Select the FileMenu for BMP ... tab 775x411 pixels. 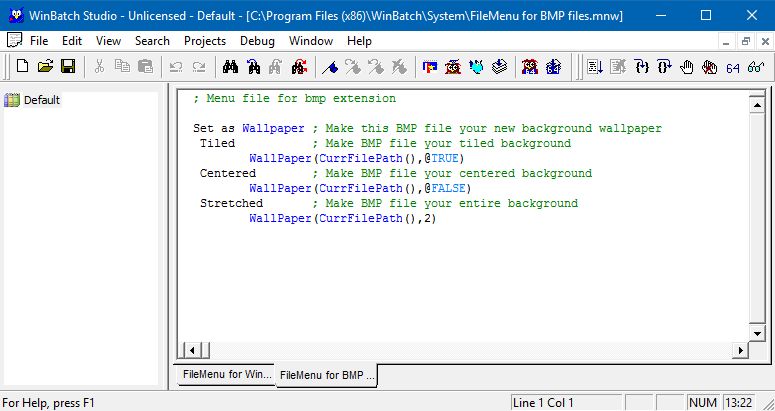327,375
